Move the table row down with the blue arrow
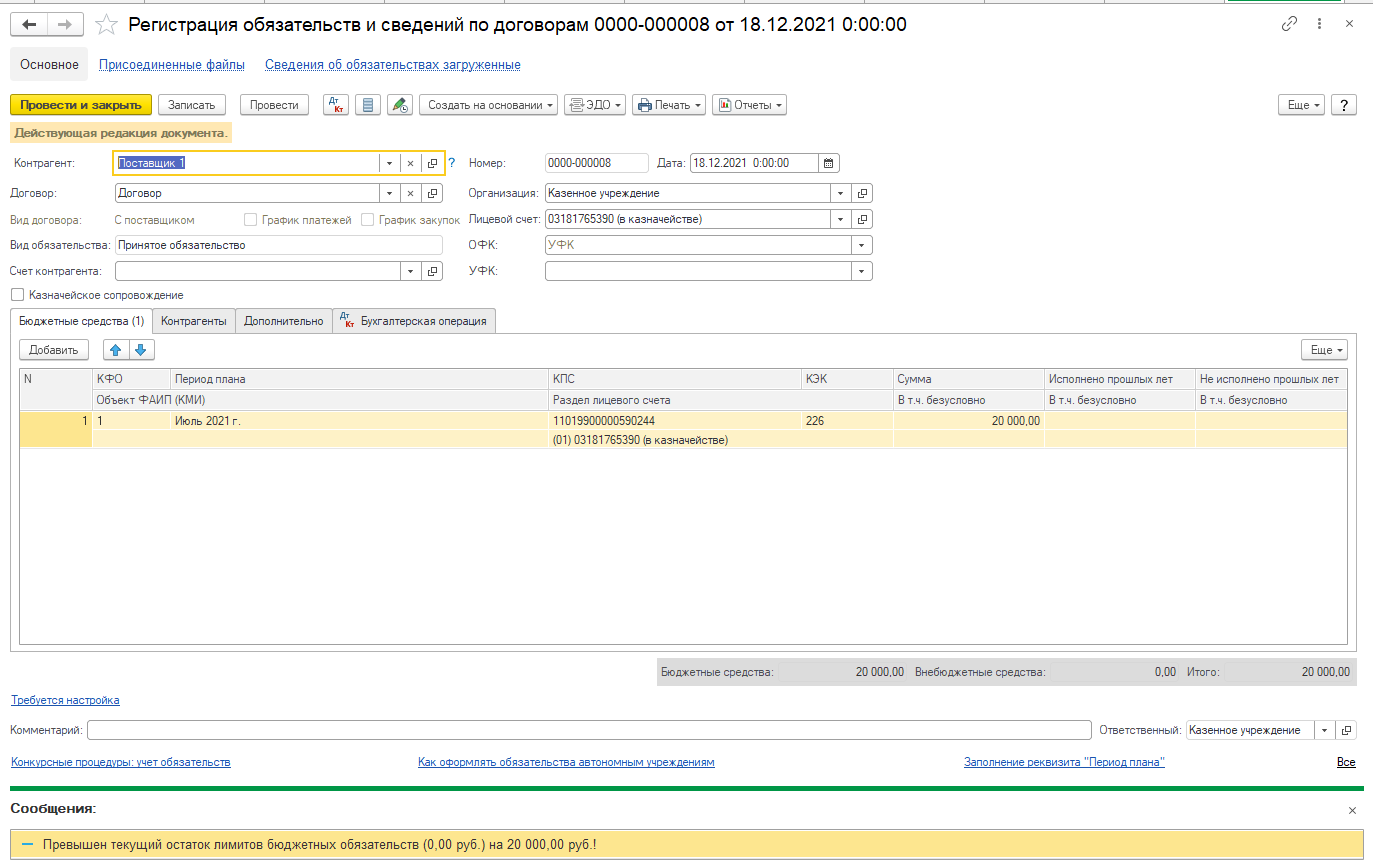The height and width of the screenshot is (860, 1373). point(140,350)
